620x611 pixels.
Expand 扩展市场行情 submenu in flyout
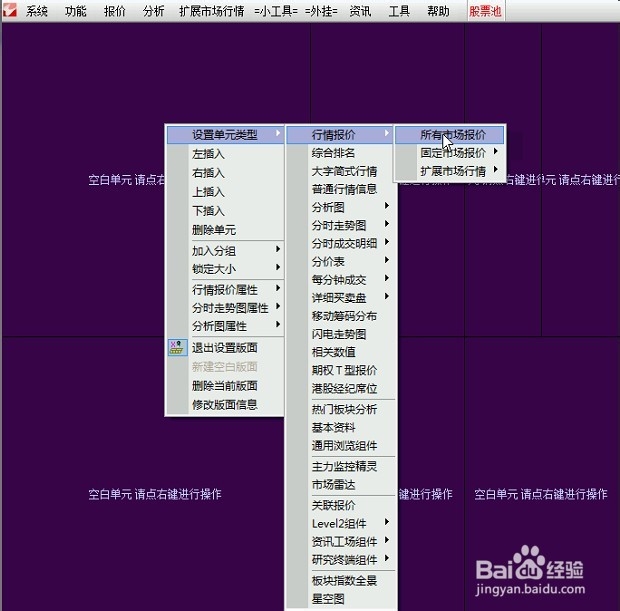click(450, 171)
